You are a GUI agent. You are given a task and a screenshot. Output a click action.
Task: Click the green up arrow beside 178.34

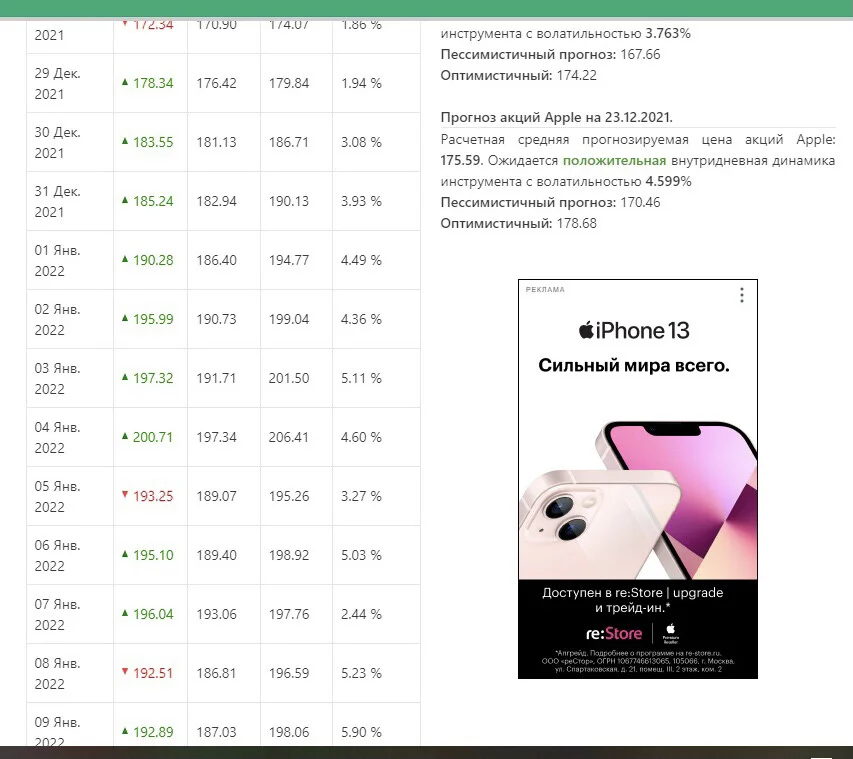click(x=125, y=82)
